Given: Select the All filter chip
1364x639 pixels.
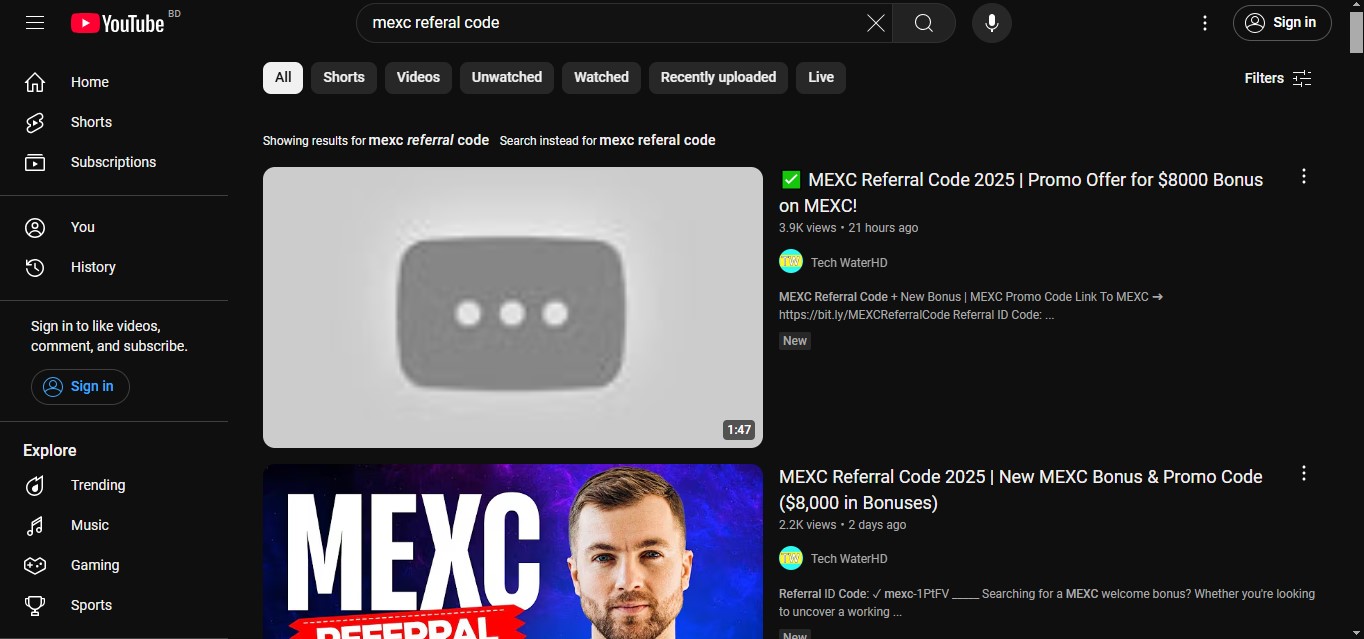Looking at the screenshot, I should coord(283,77).
